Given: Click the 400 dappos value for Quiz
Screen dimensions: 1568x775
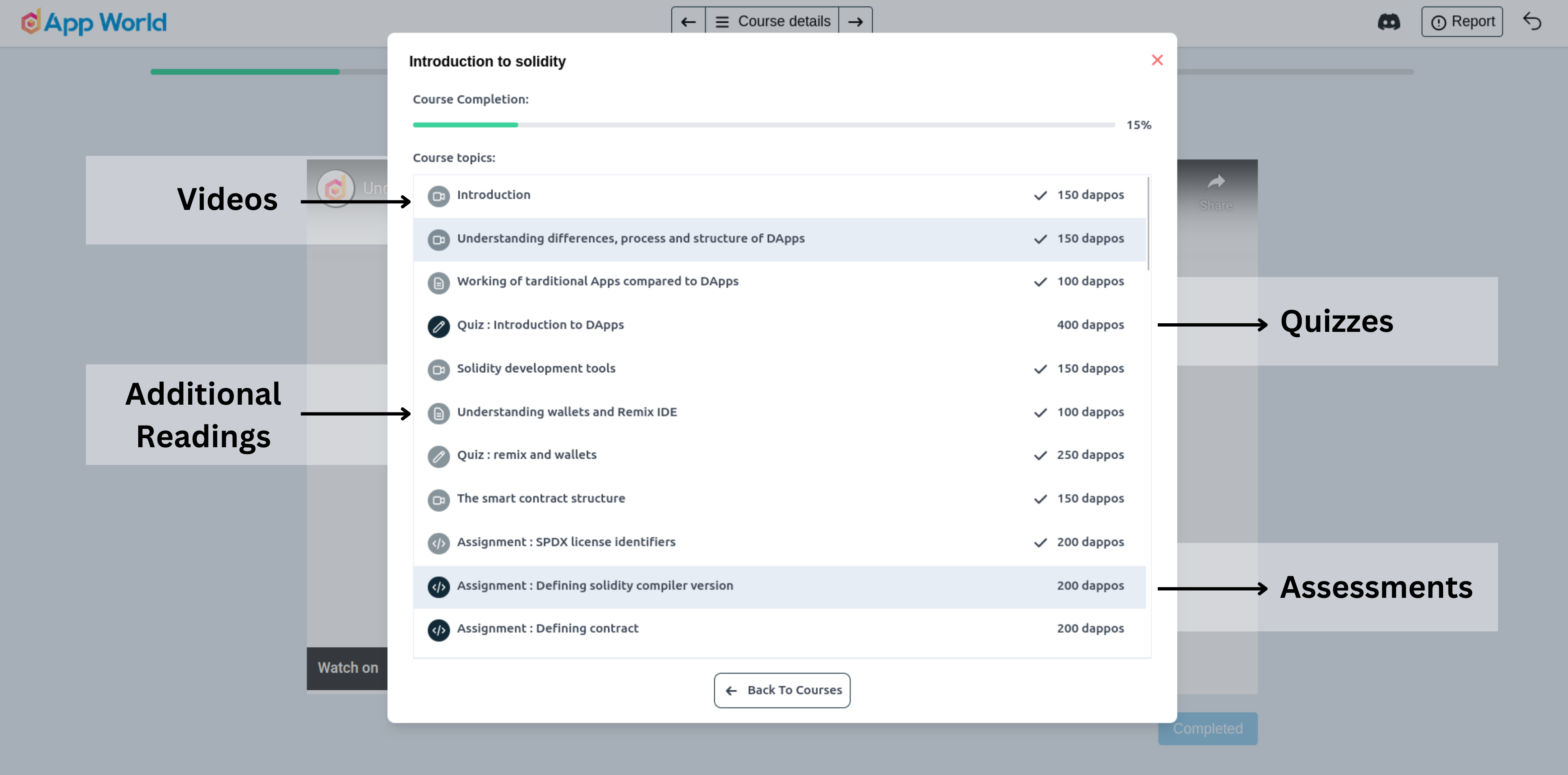Looking at the screenshot, I should tap(1090, 325).
